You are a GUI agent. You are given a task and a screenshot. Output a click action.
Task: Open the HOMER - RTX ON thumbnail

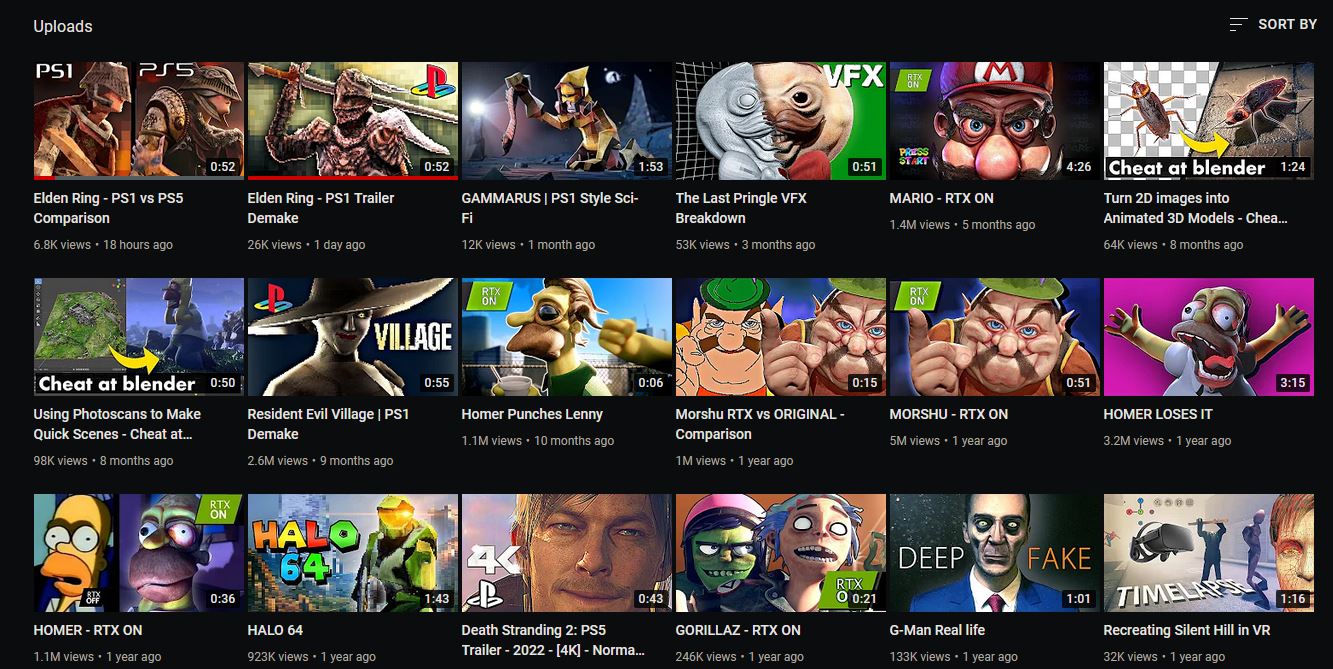coord(138,552)
